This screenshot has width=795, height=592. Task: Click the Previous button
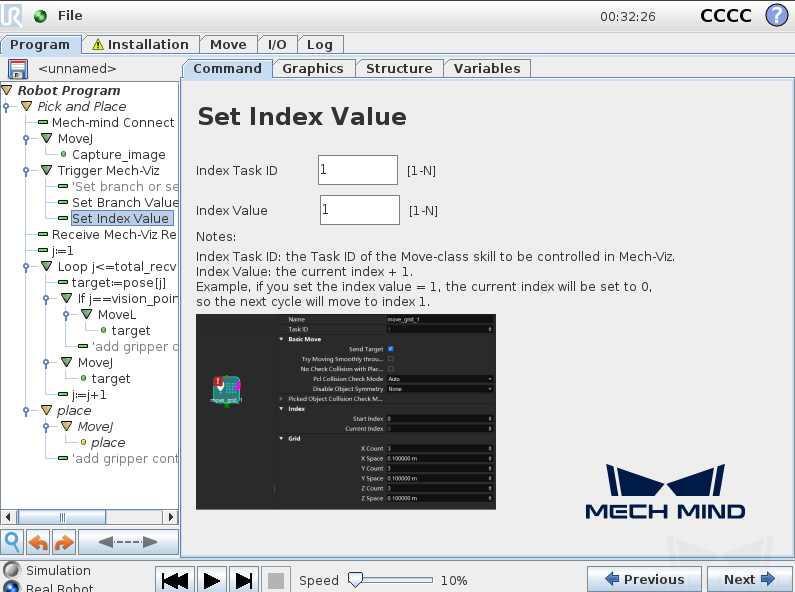click(644, 579)
